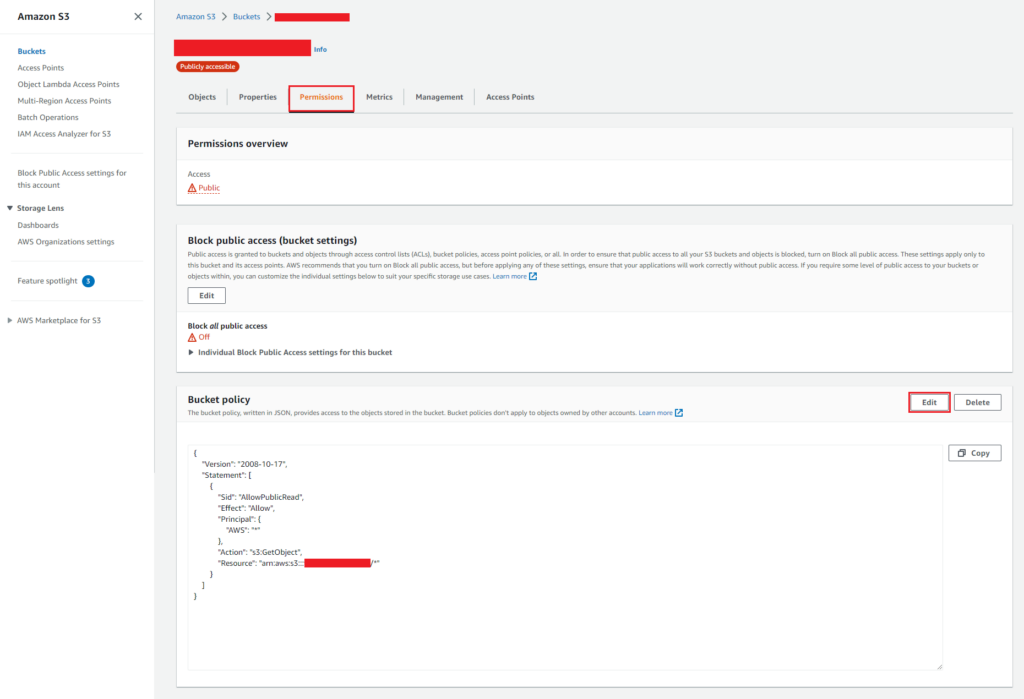1024x699 pixels.
Task: Delete the bucket policy
Action: 977,402
